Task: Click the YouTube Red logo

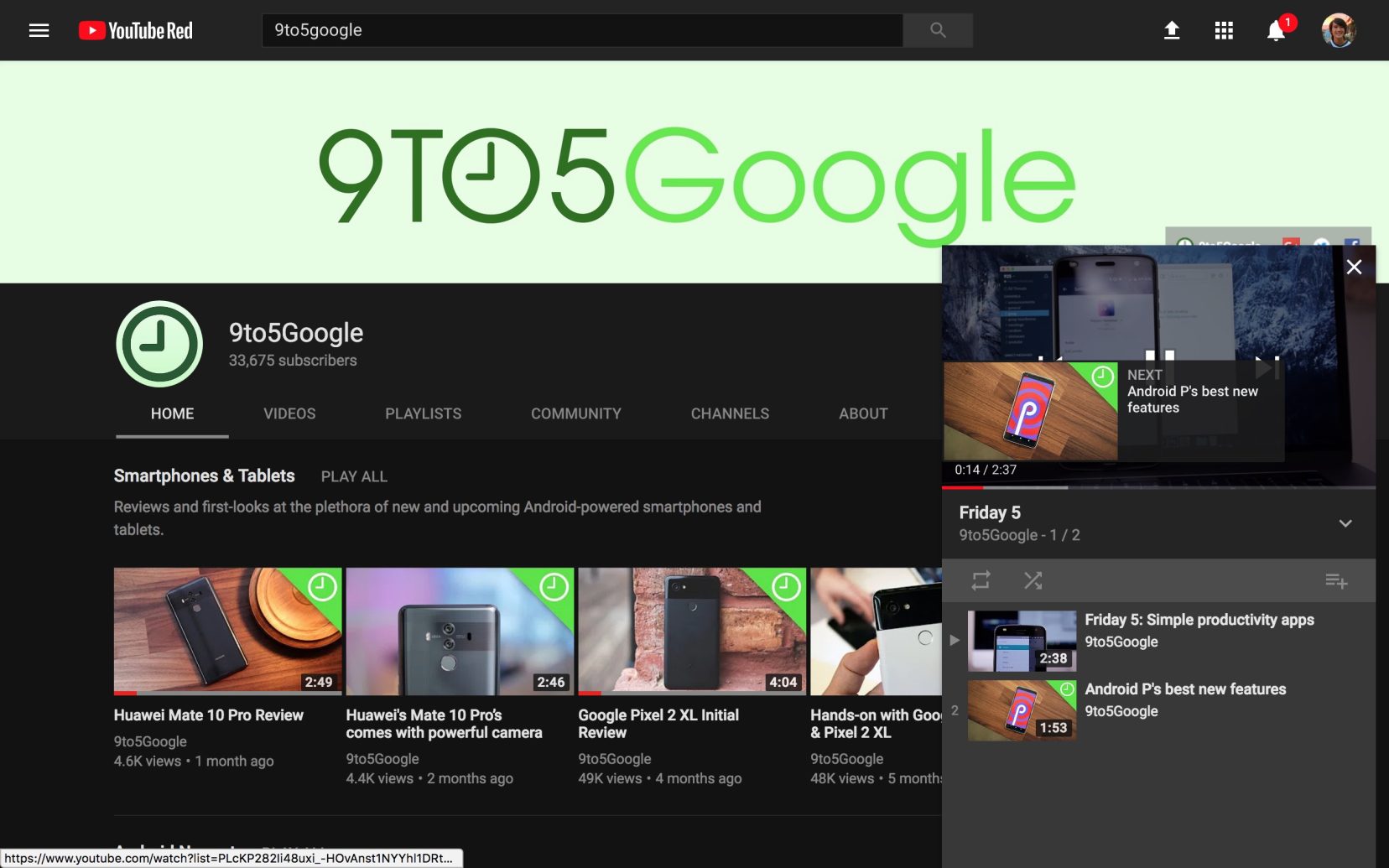Action: point(136,31)
